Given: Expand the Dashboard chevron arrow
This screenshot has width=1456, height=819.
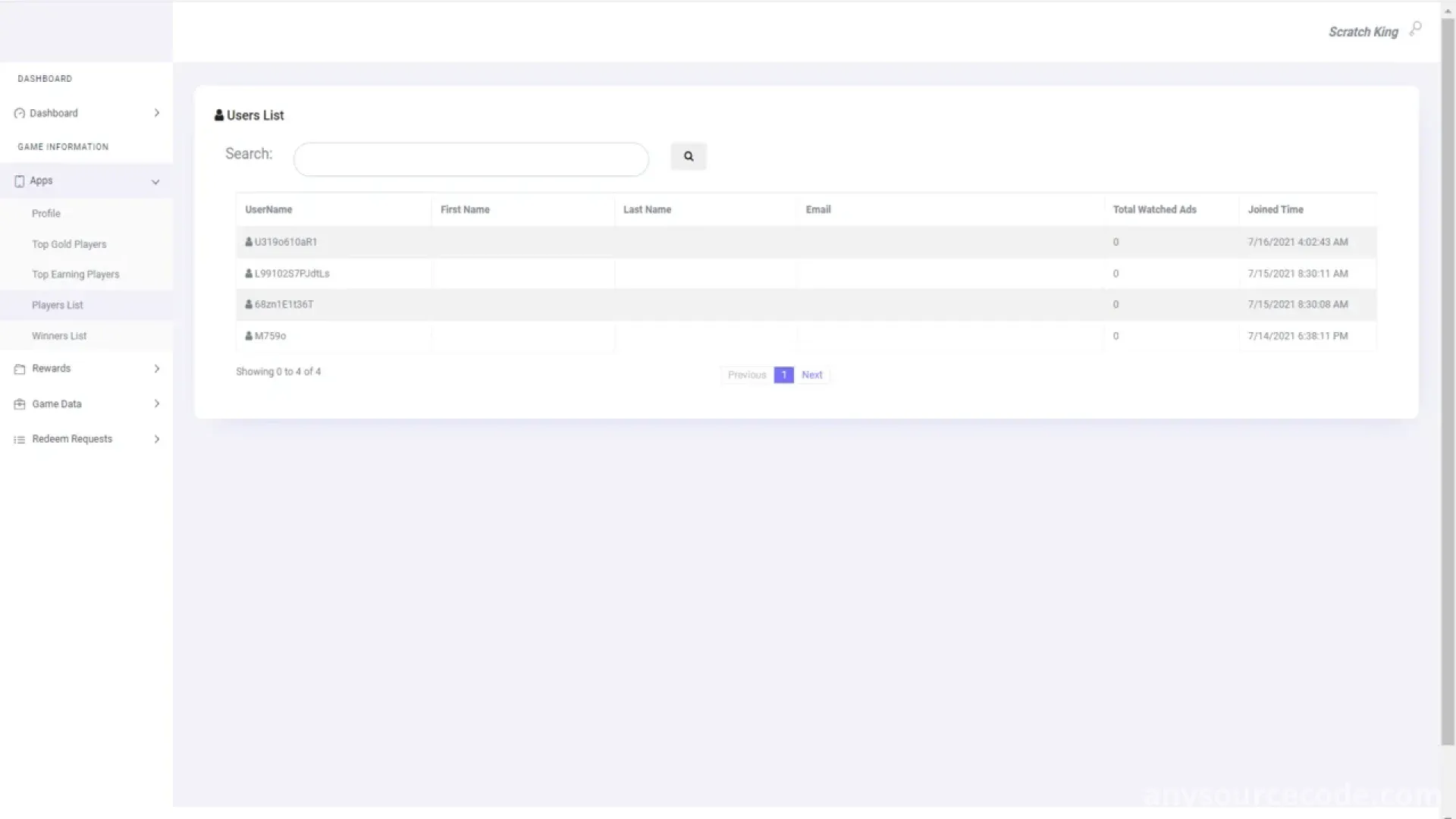Looking at the screenshot, I should point(157,113).
